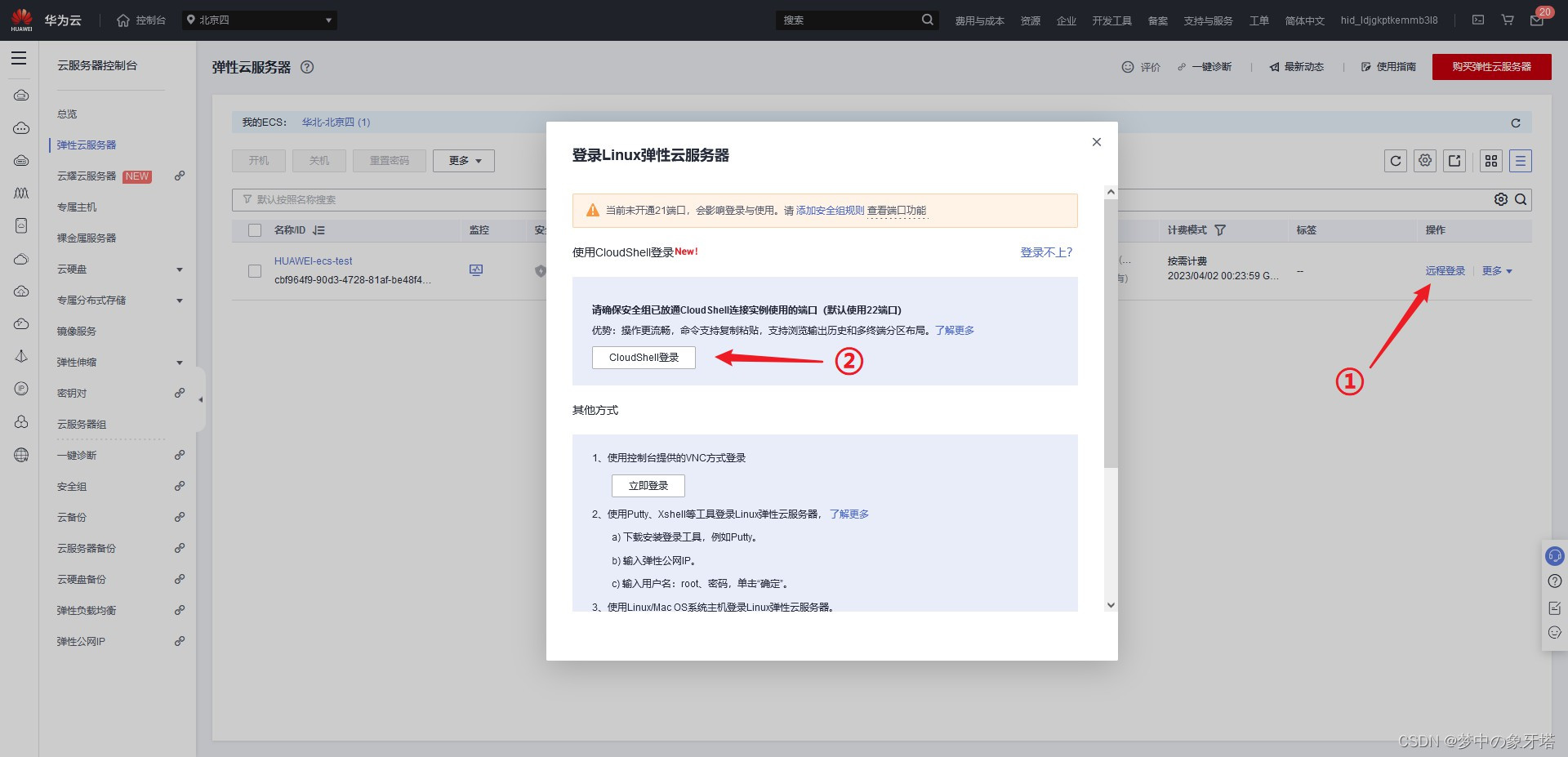Click 了解更多 link after CloudShell advantages
Viewport: 1568px width, 757px height.
click(x=955, y=331)
